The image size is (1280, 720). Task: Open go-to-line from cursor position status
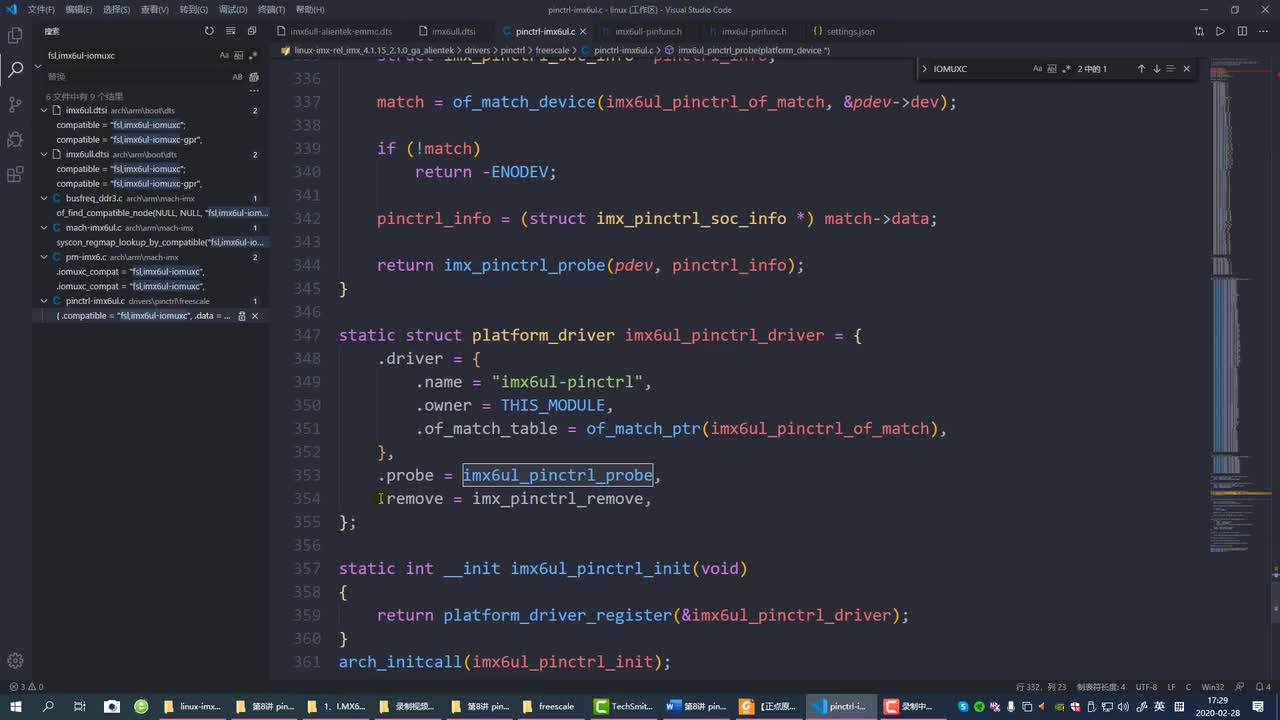(x=1040, y=687)
